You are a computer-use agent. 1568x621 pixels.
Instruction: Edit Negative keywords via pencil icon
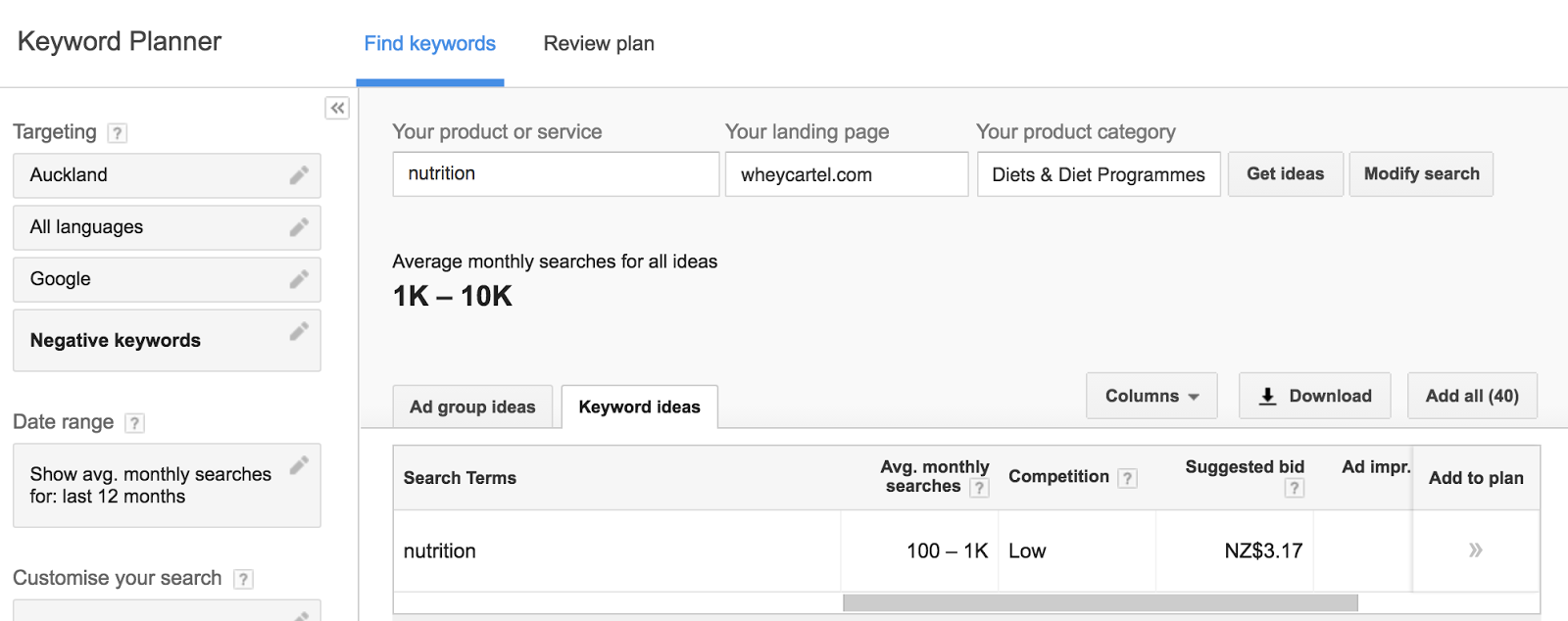click(299, 331)
